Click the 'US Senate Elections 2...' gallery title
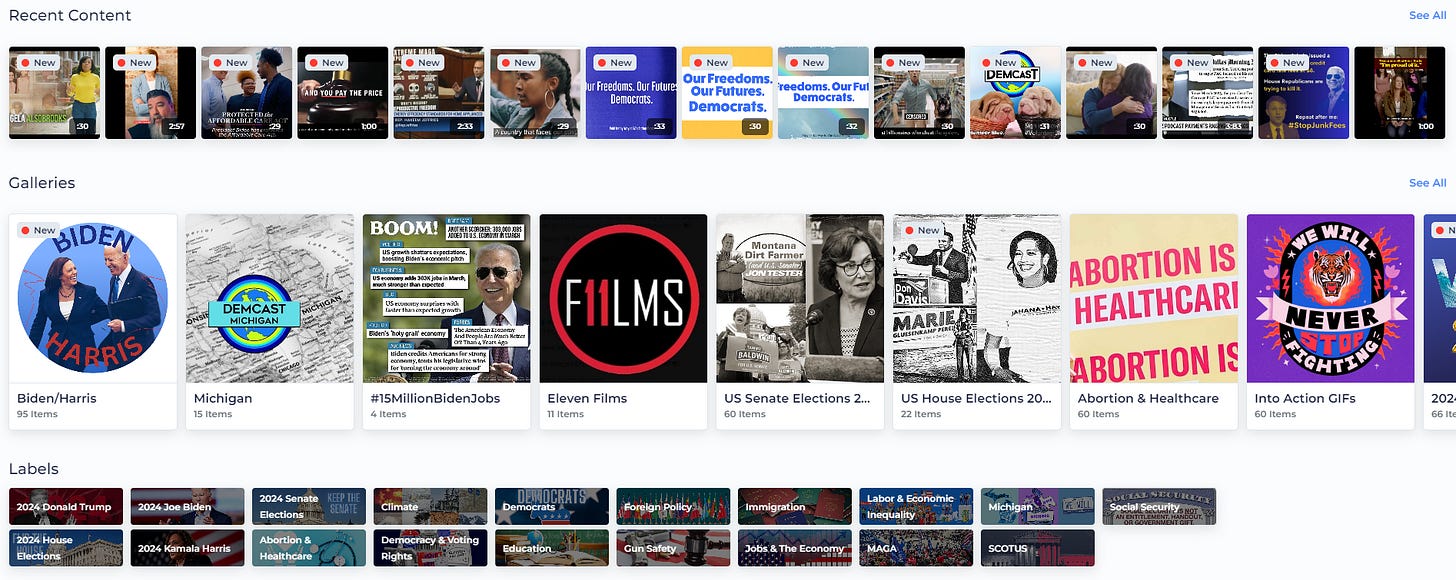 (797, 398)
